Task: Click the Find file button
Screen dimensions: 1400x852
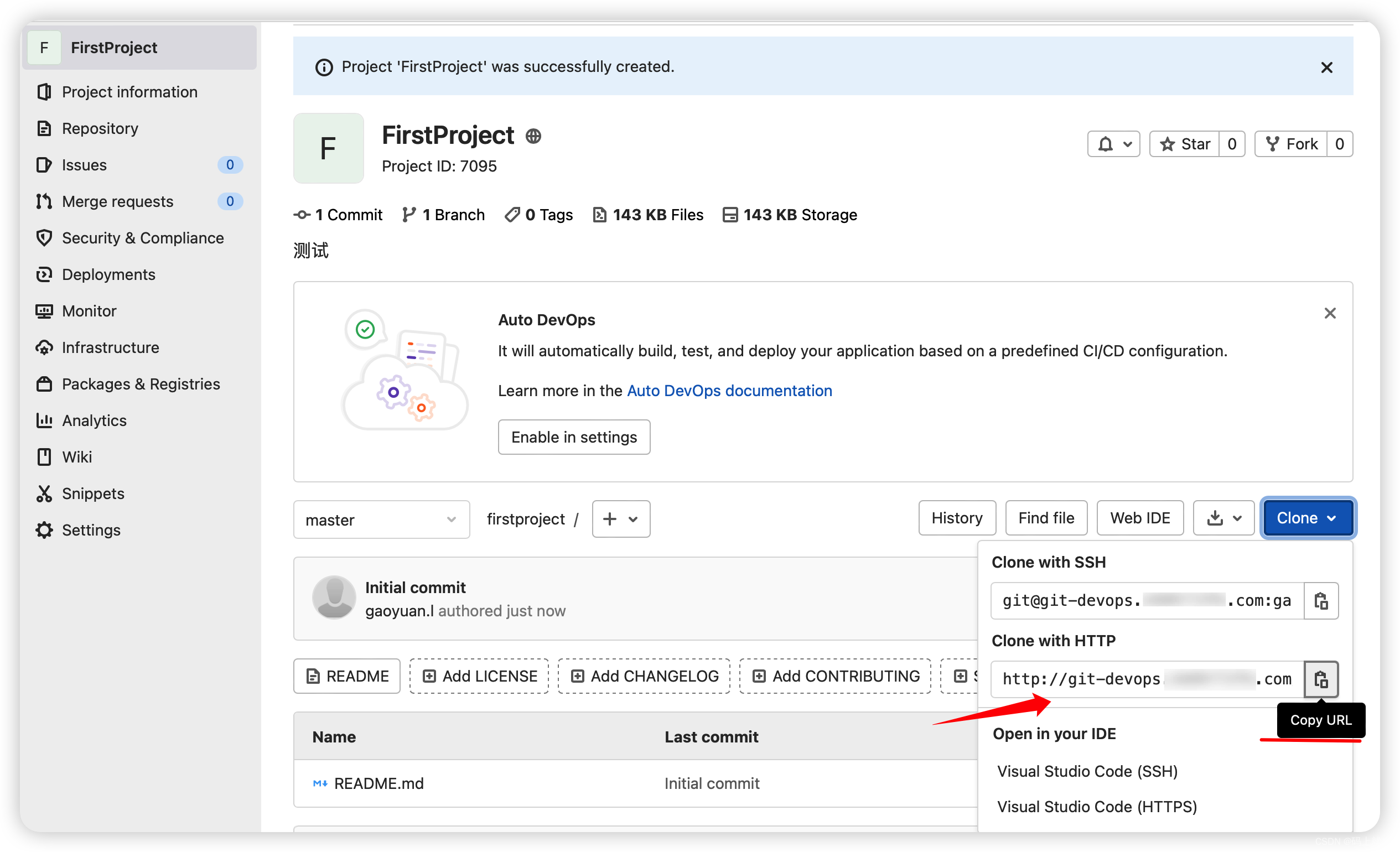Action: 1045,518
